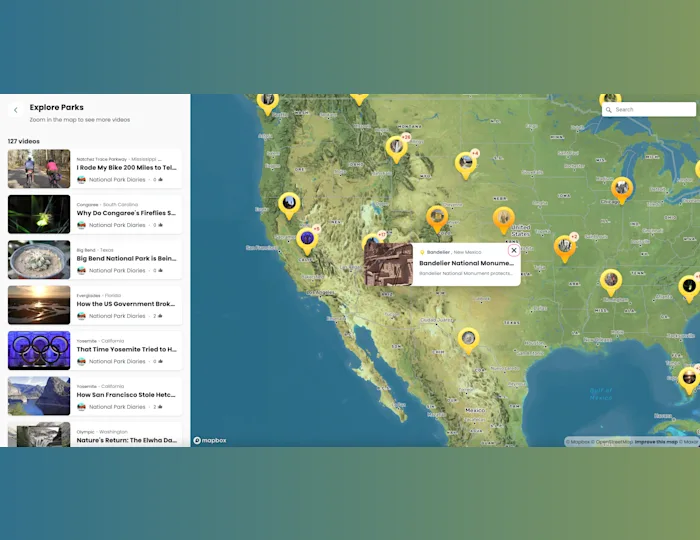Open 'That Time Yosemite Tried to H...' video
700x540 pixels.
click(x=126, y=349)
